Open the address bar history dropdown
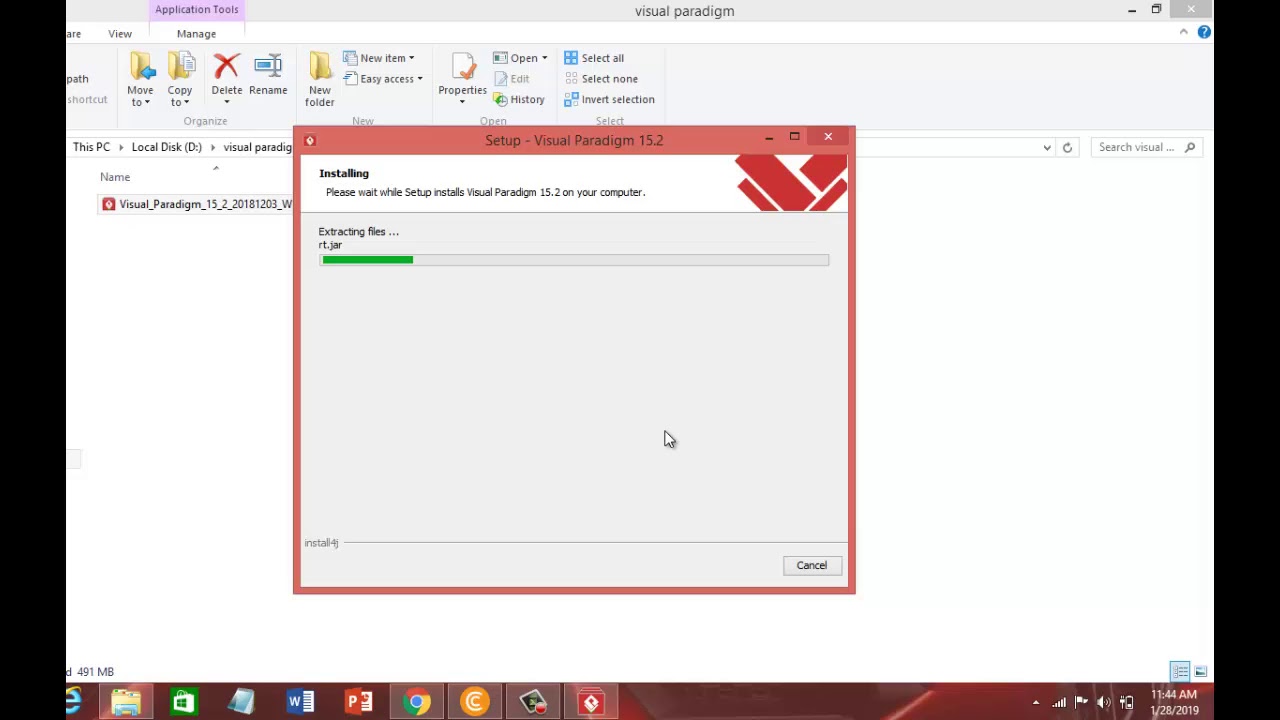The height and width of the screenshot is (720, 1280). (x=1047, y=148)
